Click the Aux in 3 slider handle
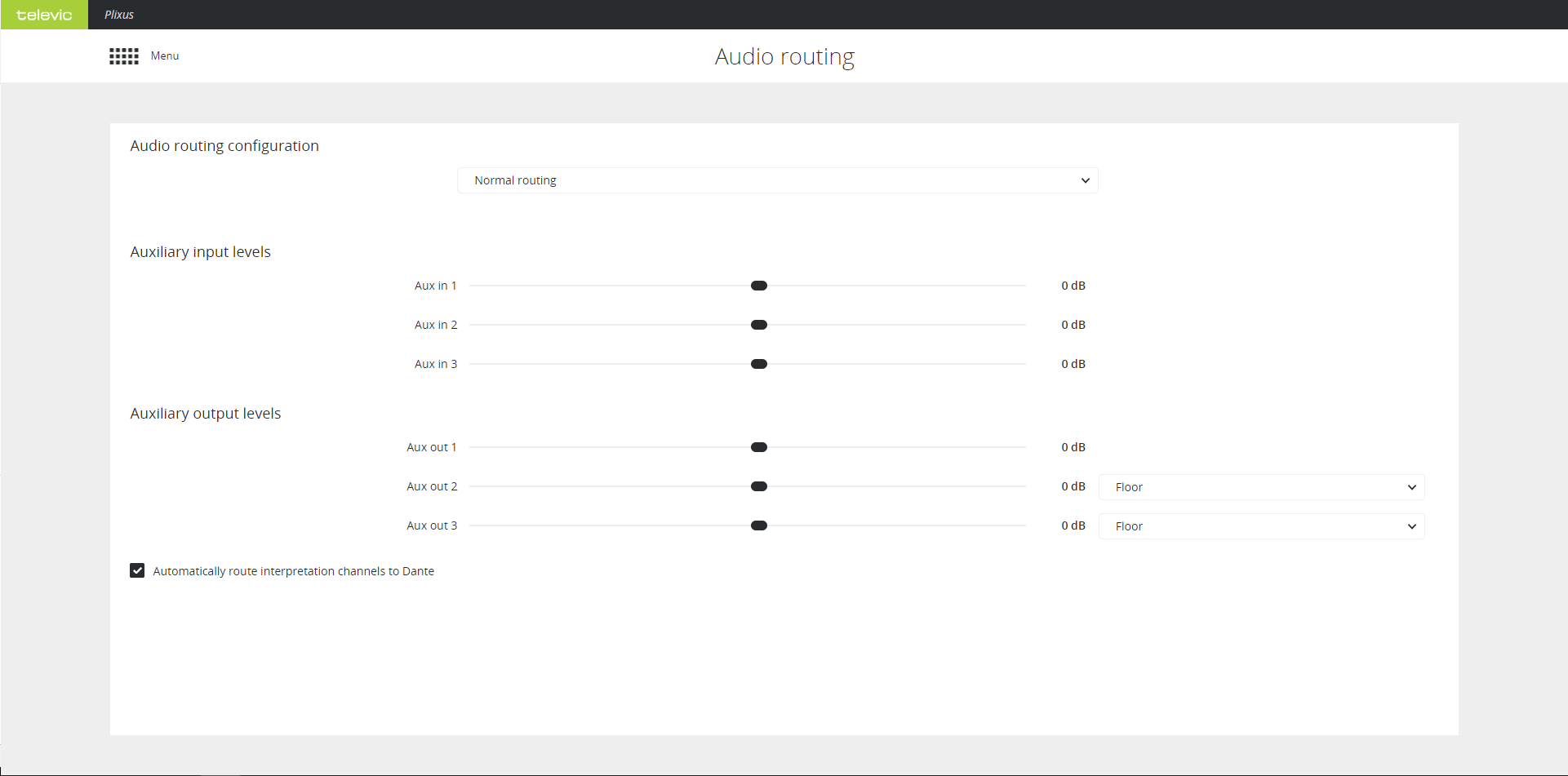 click(759, 364)
